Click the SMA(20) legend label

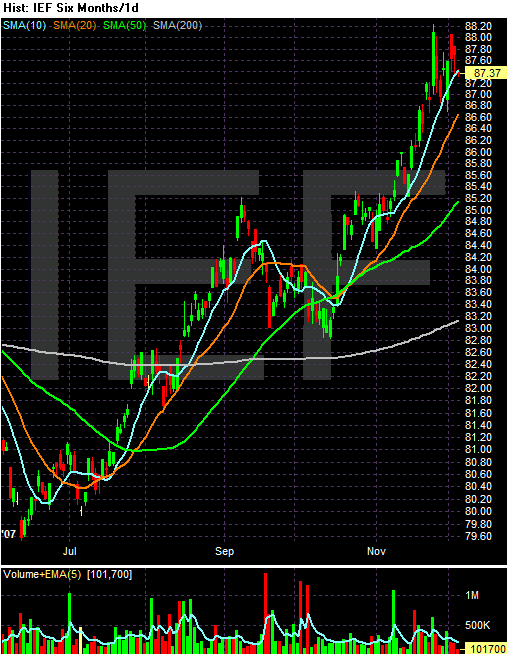(x=75, y=26)
